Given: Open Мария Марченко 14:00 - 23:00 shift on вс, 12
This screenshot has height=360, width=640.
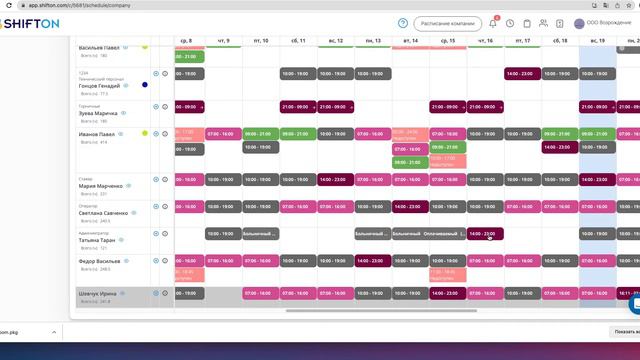Looking at the screenshot, I should (336, 180).
